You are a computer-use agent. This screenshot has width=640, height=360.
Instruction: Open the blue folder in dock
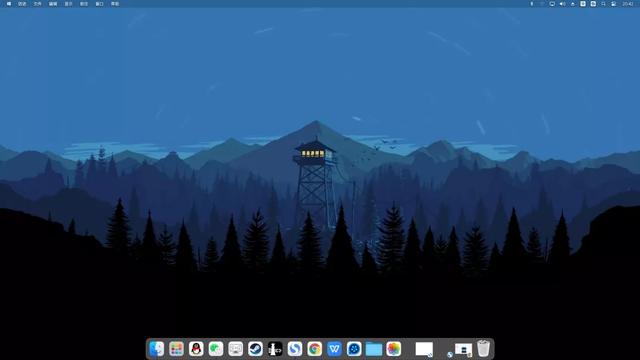pyautogui.click(x=374, y=349)
